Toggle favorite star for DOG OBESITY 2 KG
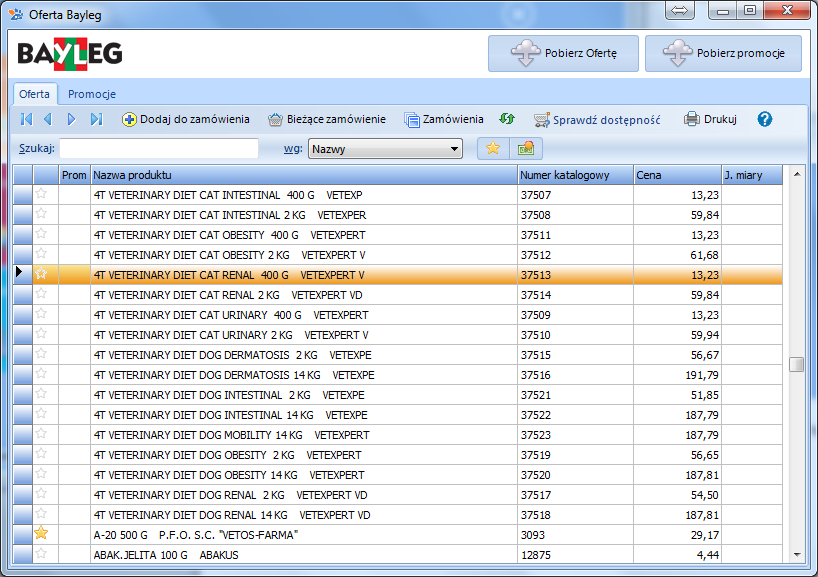Viewport: 818px width, 577px height. (41, 454)
